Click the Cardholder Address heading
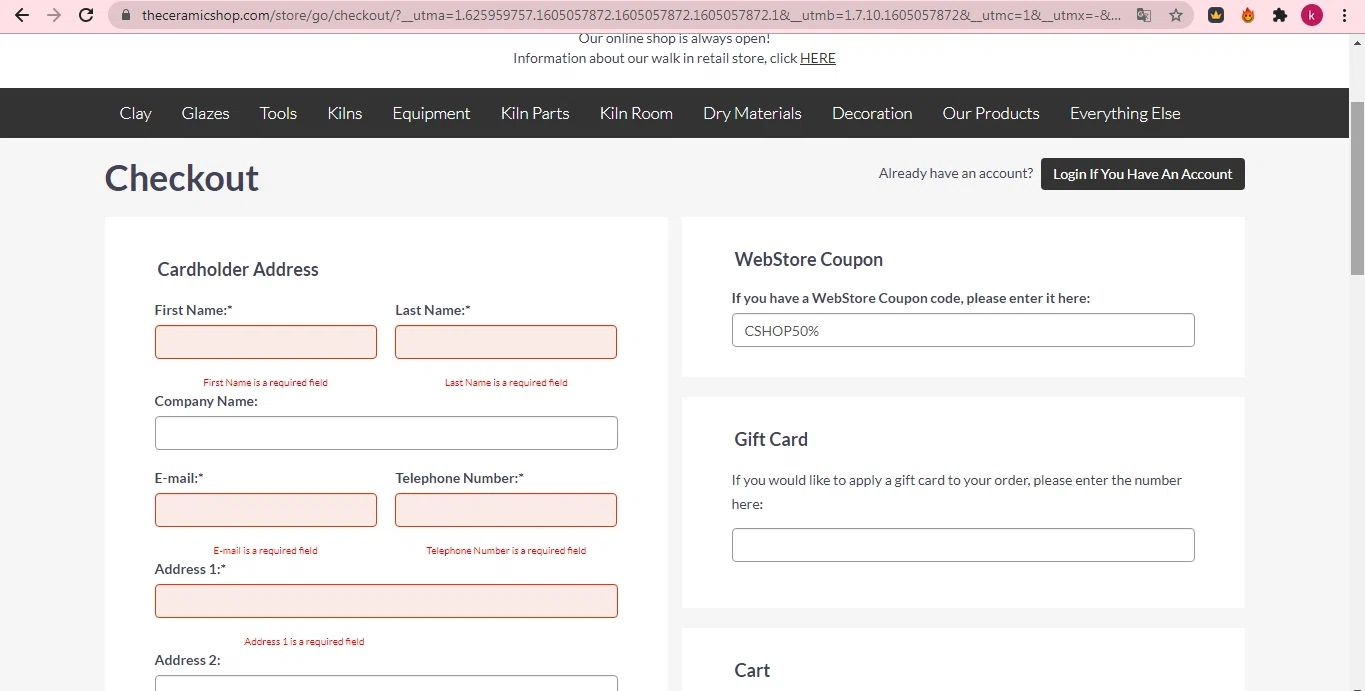Viewport: 1365px width, 691px height. (238, 269)
